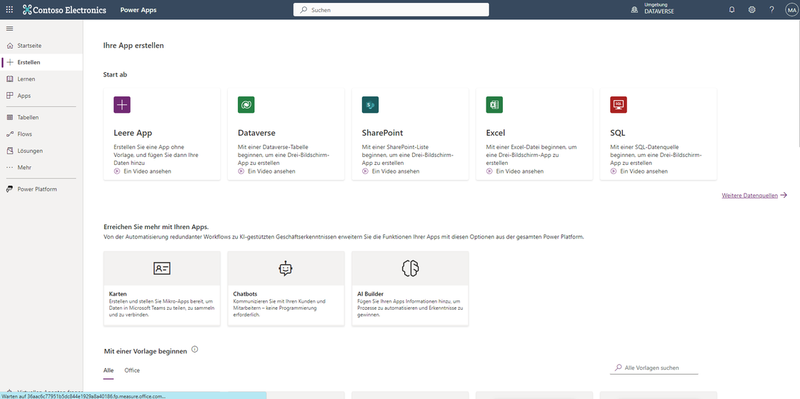The width and height of the screenshot is (800, 399).
Task: Click the Contoso Electronics logo
Action: pos(65,10)
